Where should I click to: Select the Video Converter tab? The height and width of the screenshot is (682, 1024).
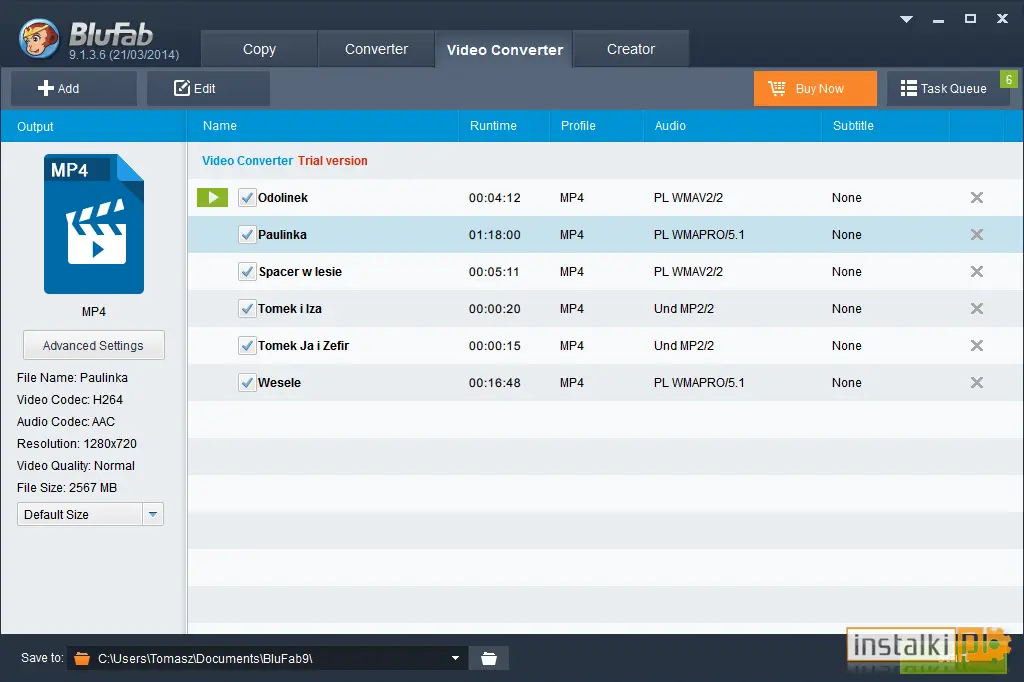pyautogui.click(x=504, y=50)
